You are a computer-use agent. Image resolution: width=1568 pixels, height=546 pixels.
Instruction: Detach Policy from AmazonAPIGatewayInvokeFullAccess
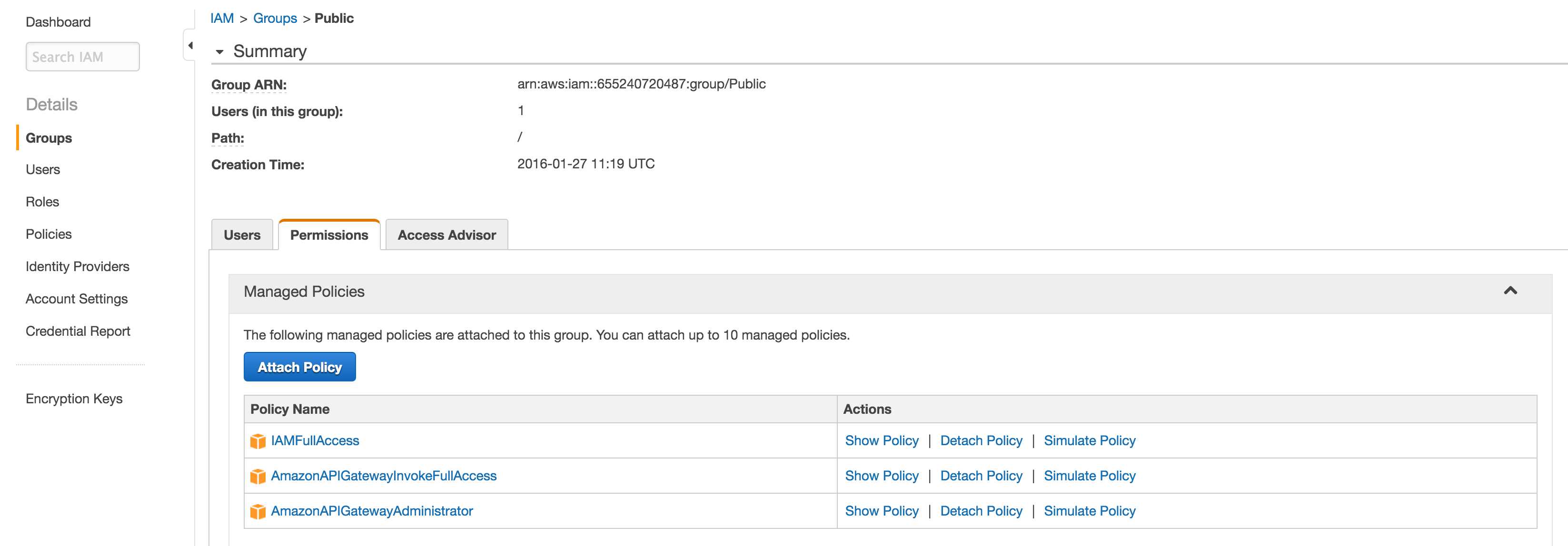981,476
